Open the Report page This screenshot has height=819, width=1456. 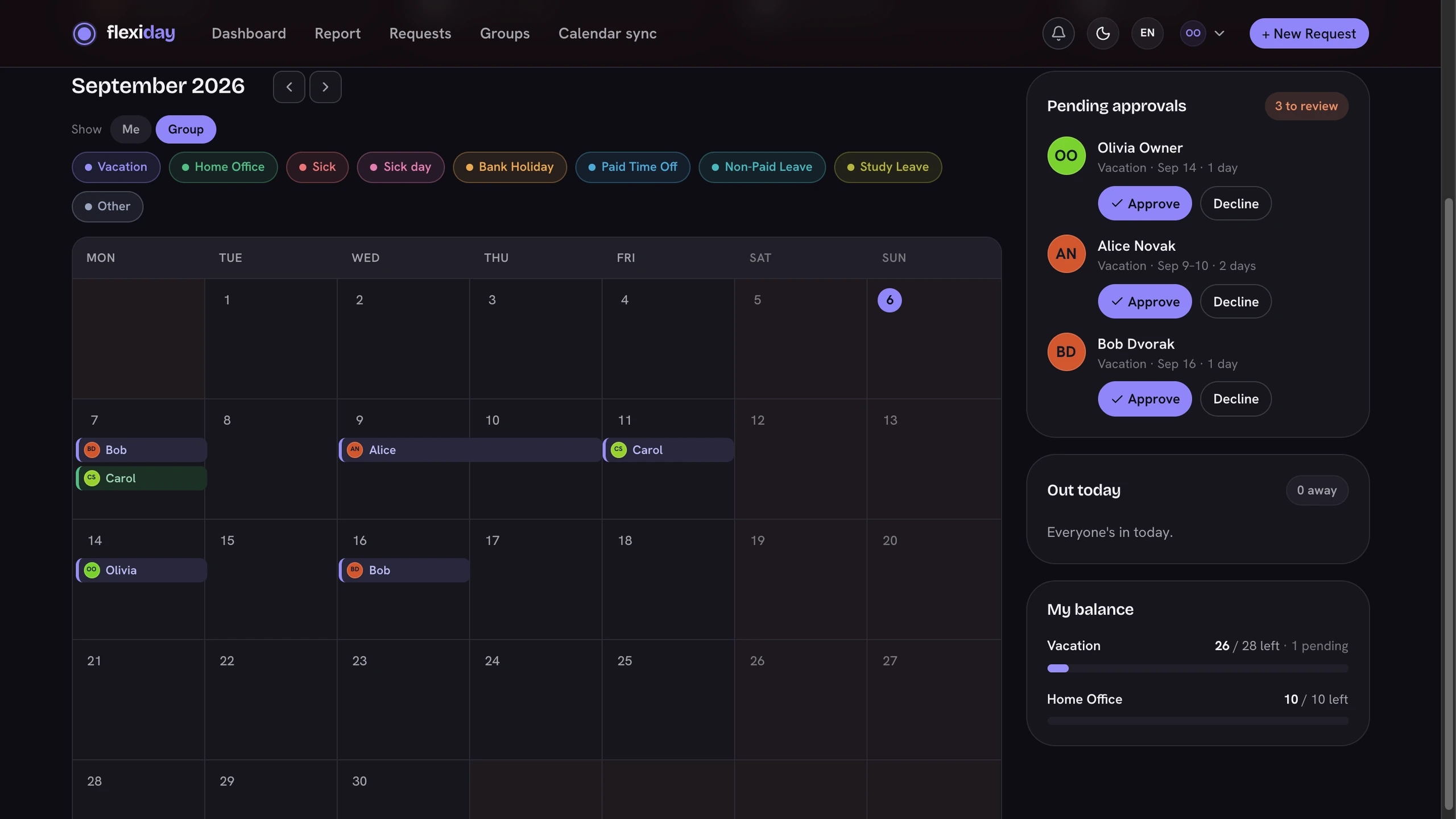pyautogui.click(x=337, y=33)
